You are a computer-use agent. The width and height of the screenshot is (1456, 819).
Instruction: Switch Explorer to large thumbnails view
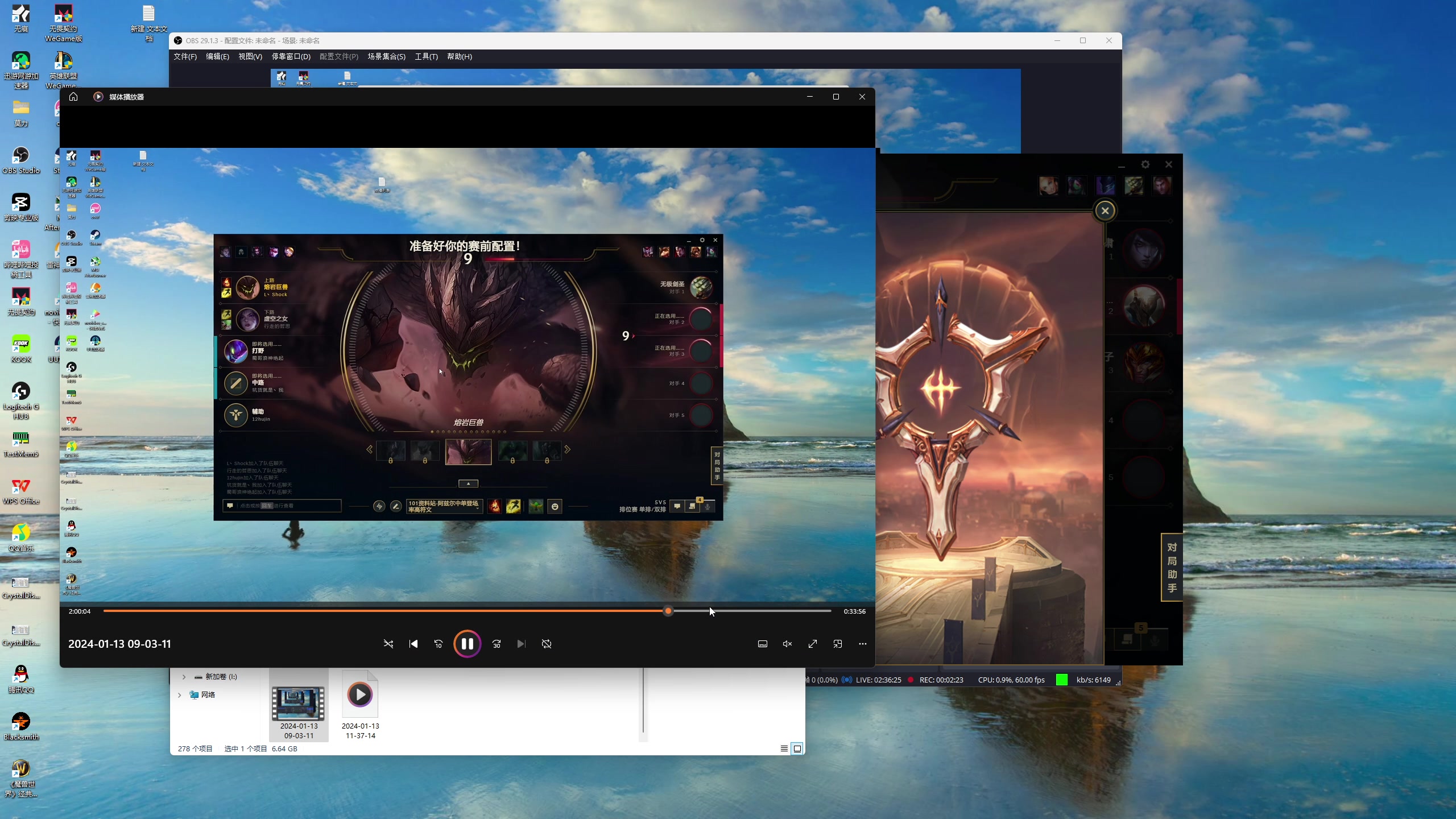[x=797, y=748]
